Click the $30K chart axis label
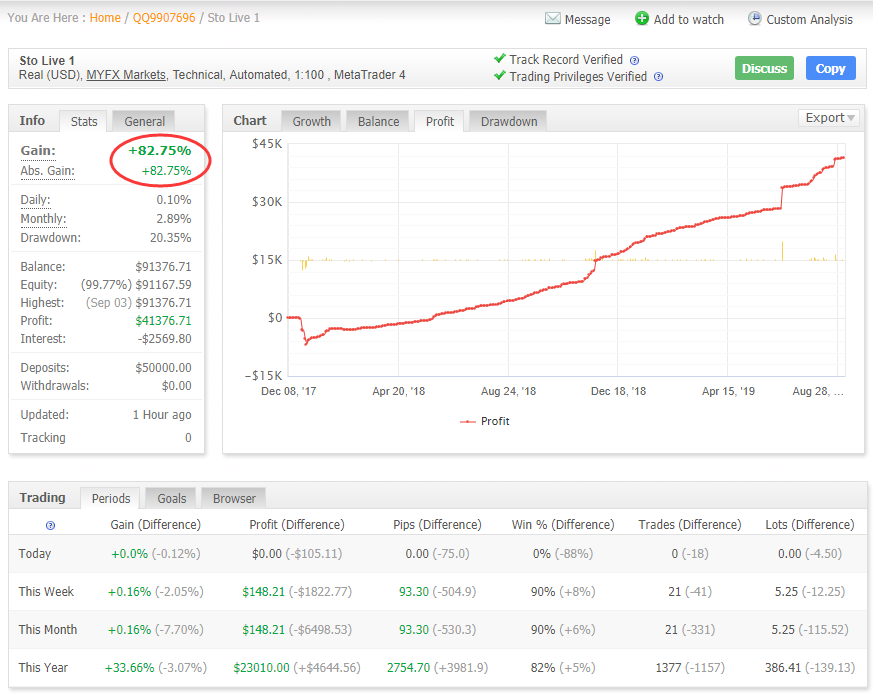The image size is (873, 695). tap(267, 202)
